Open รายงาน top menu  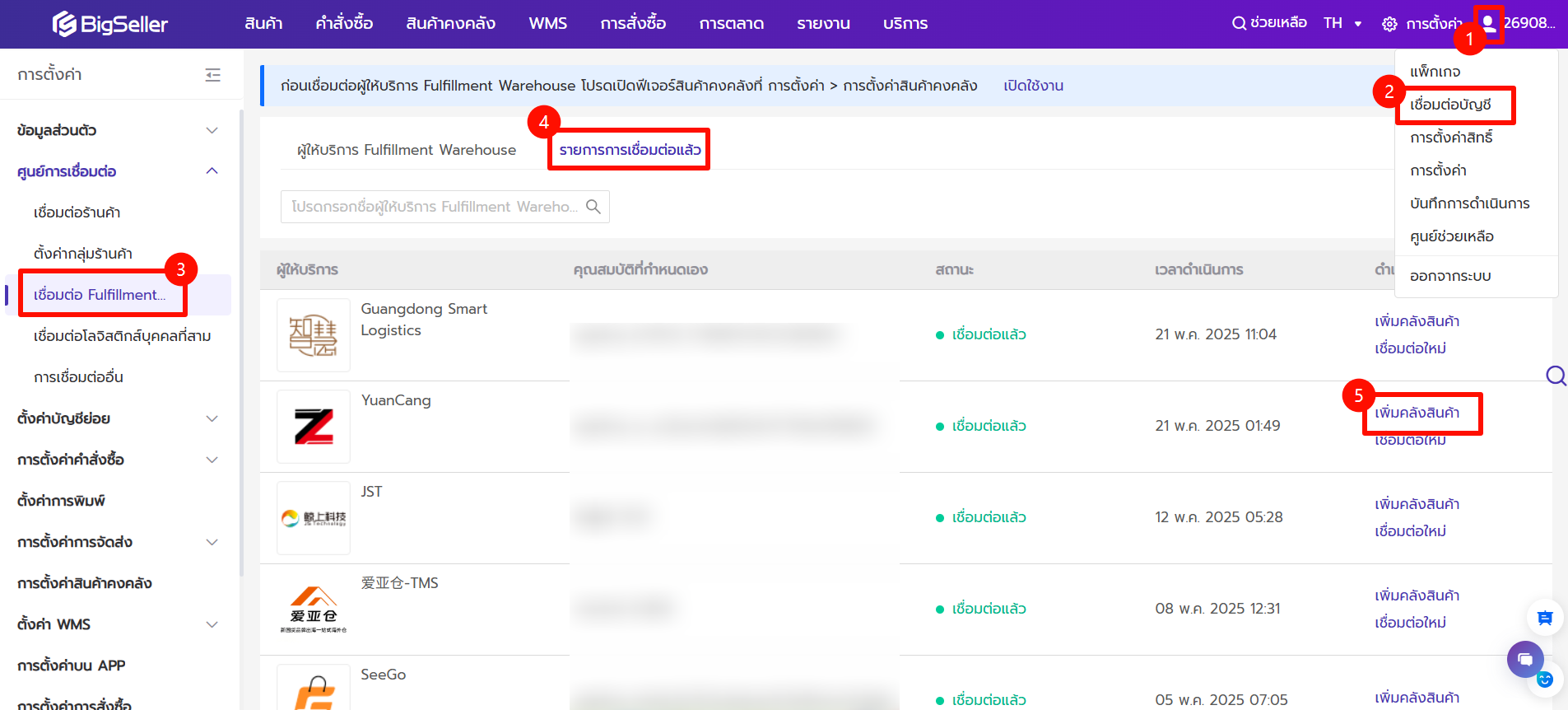pyautogui.click(x=823, y=24)
